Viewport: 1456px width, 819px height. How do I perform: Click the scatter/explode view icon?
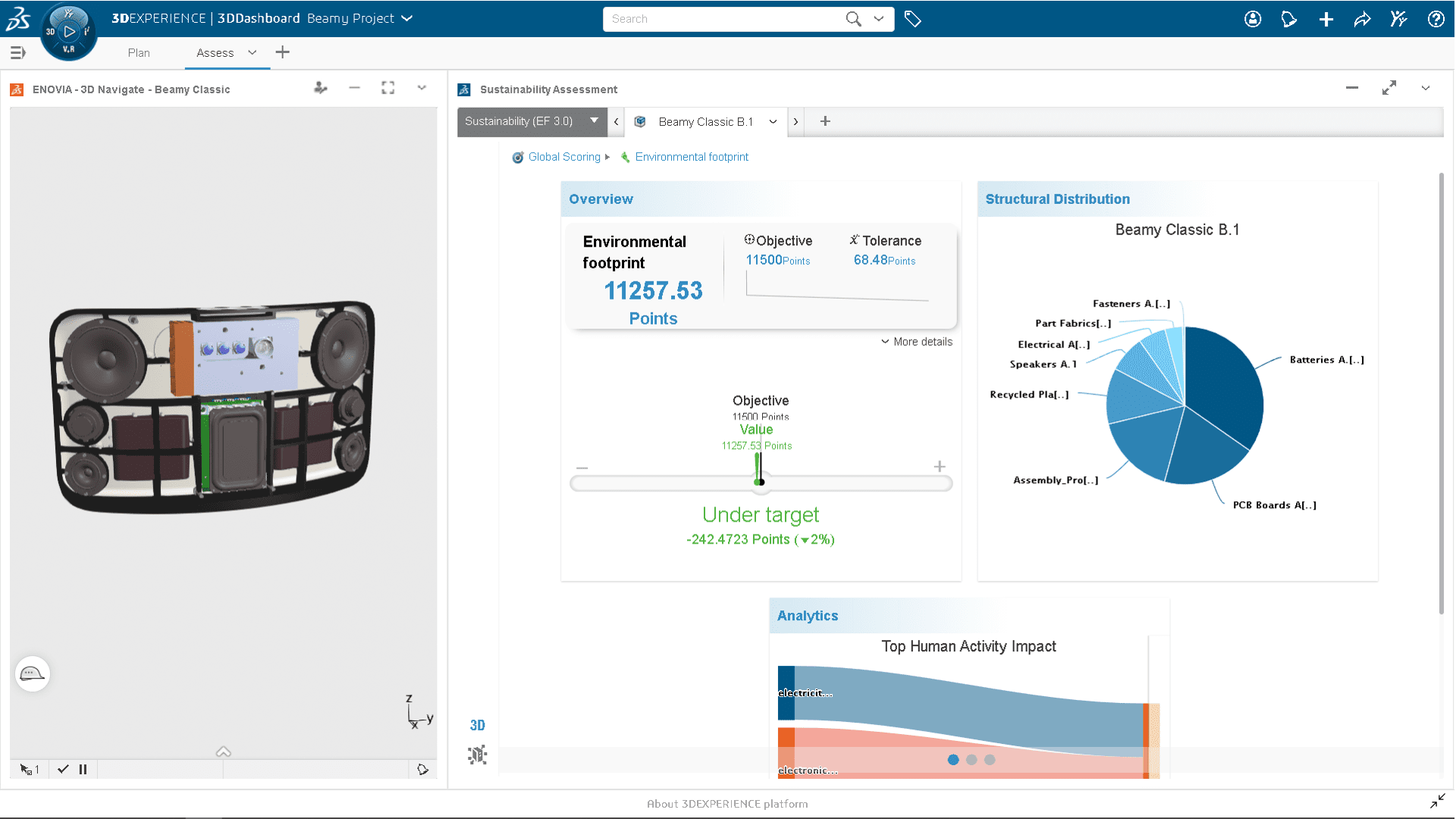tap(477, 756)
